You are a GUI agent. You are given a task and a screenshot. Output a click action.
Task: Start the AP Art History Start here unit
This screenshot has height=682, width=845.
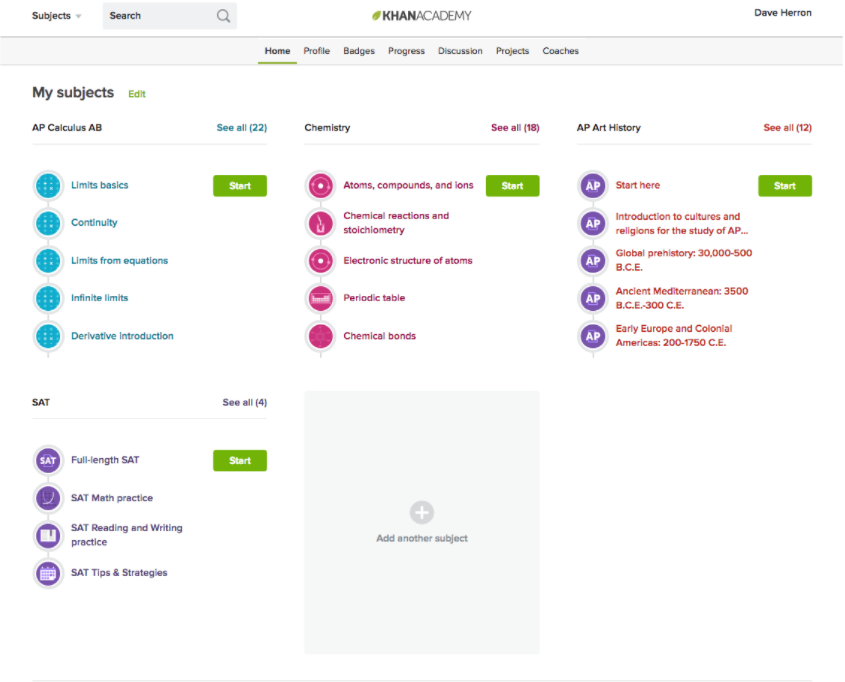click(x=785, y=186)
